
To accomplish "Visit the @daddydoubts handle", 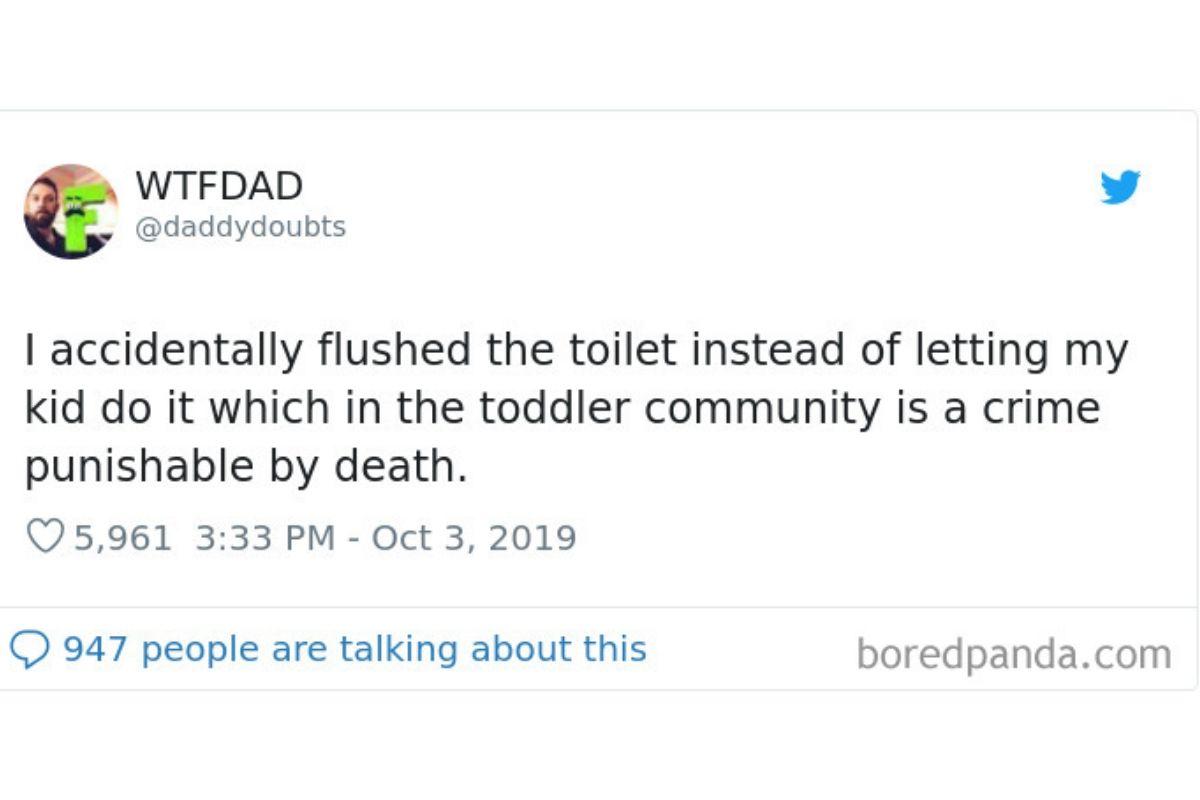I will click(240, 228).
